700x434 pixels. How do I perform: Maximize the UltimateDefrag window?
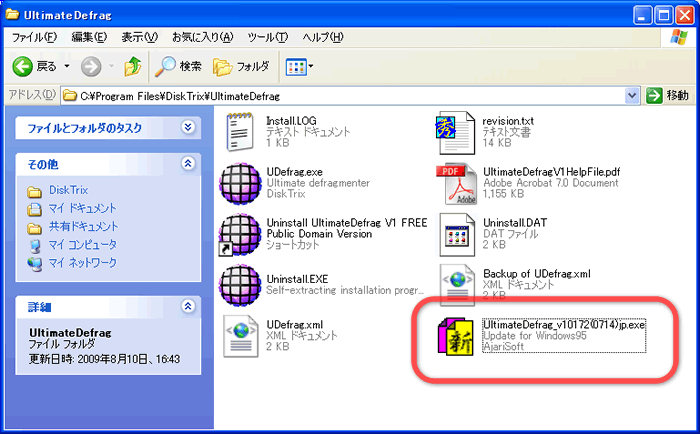[663, 16]
